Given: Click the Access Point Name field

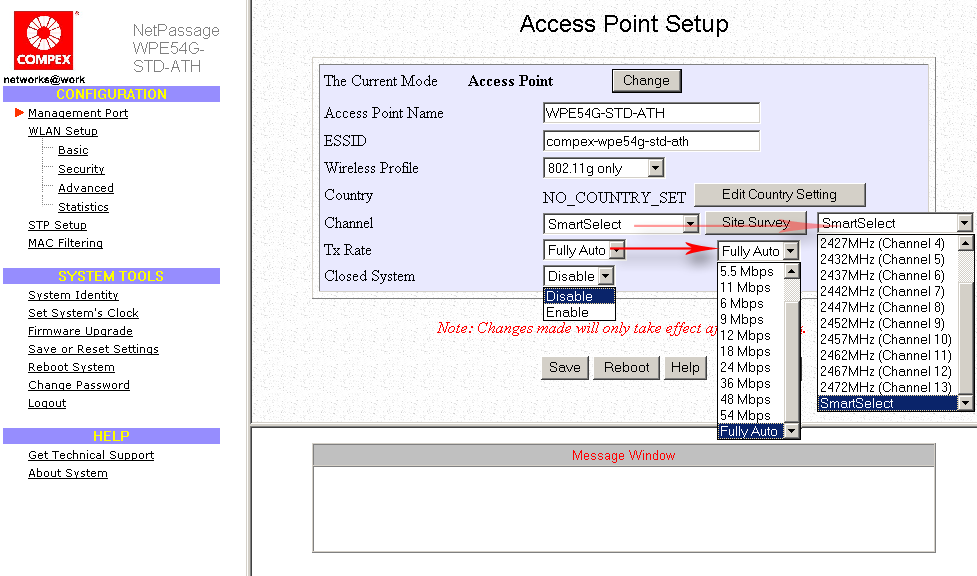Looking at the screenshot, I should coord(651,113).
